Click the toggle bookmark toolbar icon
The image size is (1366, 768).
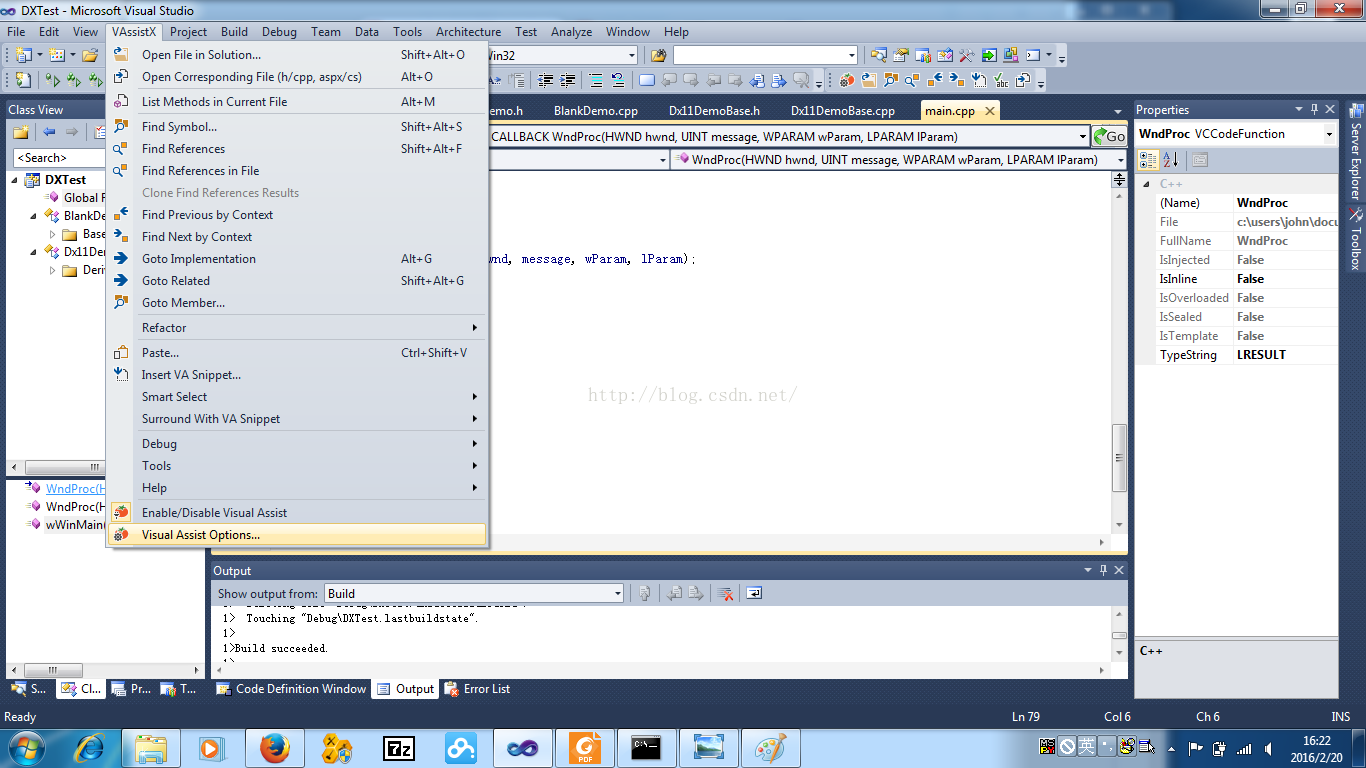coord(646,80)
